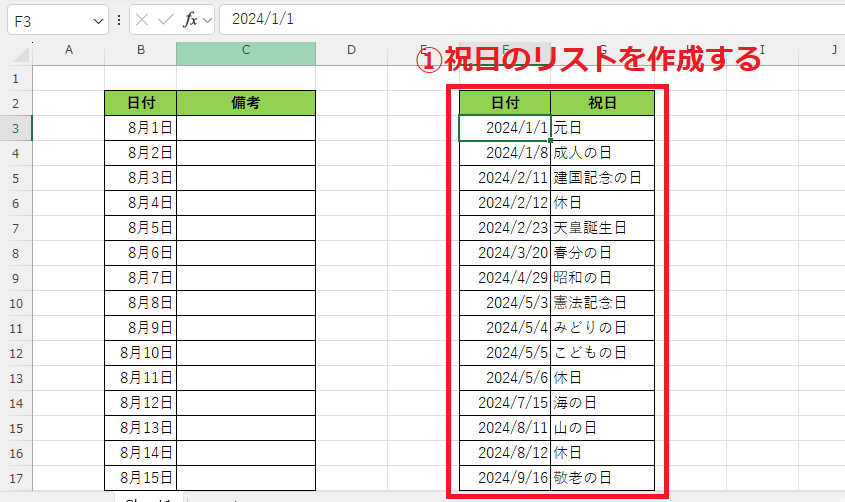Select cell with 2024/9/16
845x502 pixels.
coord(505,478)
